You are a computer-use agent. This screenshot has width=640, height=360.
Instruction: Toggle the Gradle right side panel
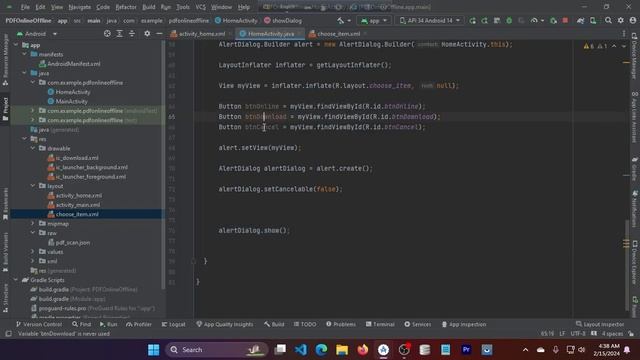(634, 168)
